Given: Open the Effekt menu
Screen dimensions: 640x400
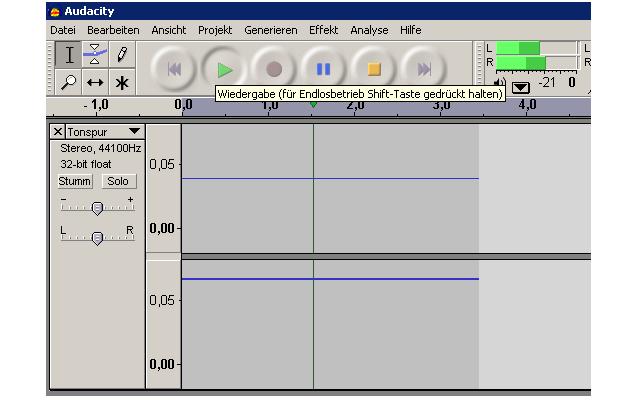Looking at the screenshot, I should coord(323,30).
